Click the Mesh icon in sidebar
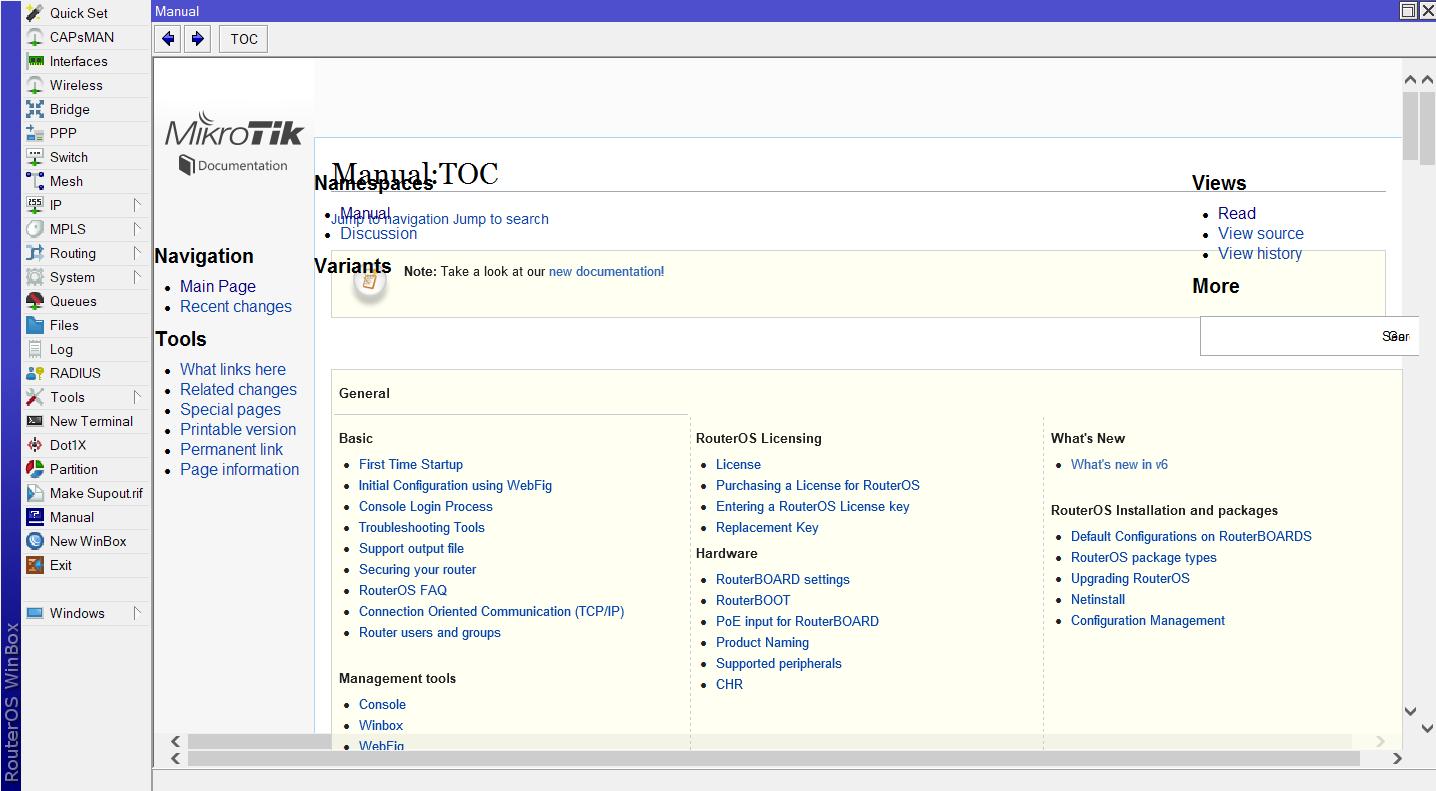 tap(35, 181)
